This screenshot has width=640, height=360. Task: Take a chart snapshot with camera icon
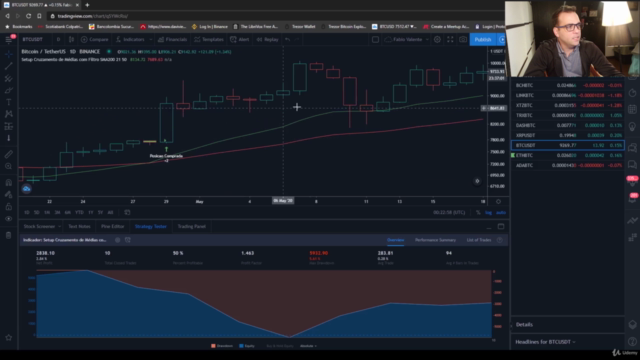pos(463,40)
